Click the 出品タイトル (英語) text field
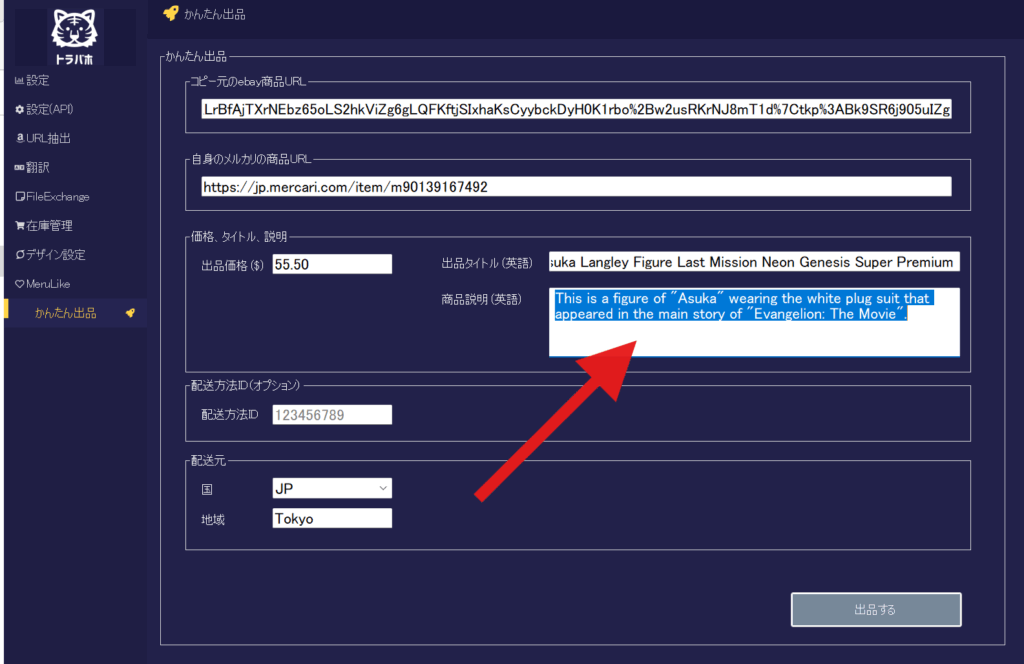Image resolution: width=1024 pixels, height=664 pixels. (x=753, y=262)
